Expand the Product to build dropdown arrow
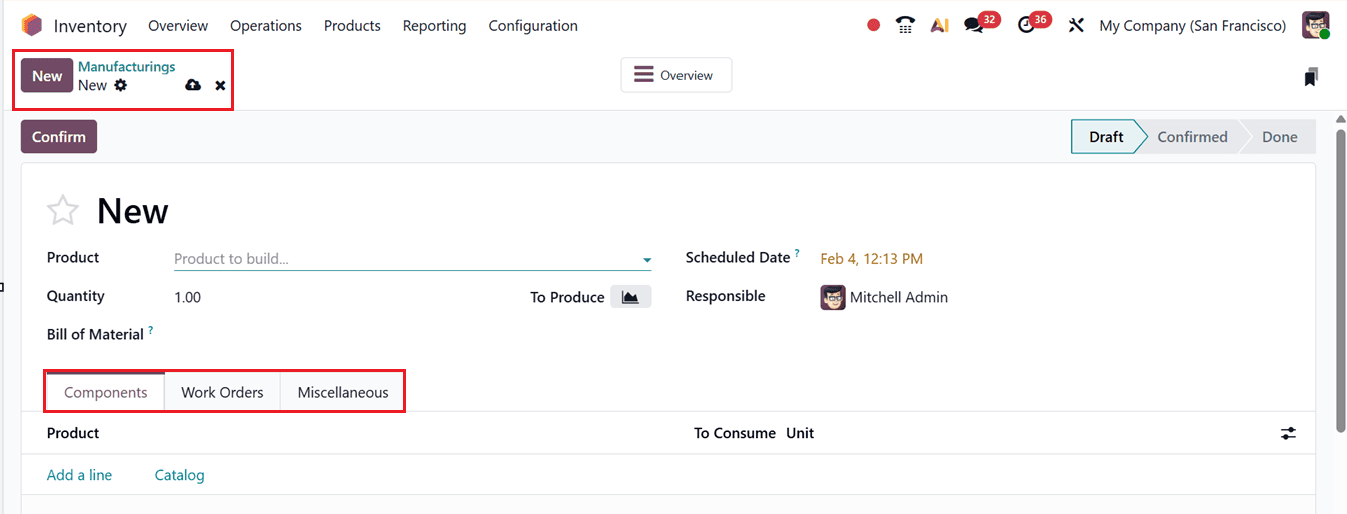 pyautogui.click(x=646, y=260)
